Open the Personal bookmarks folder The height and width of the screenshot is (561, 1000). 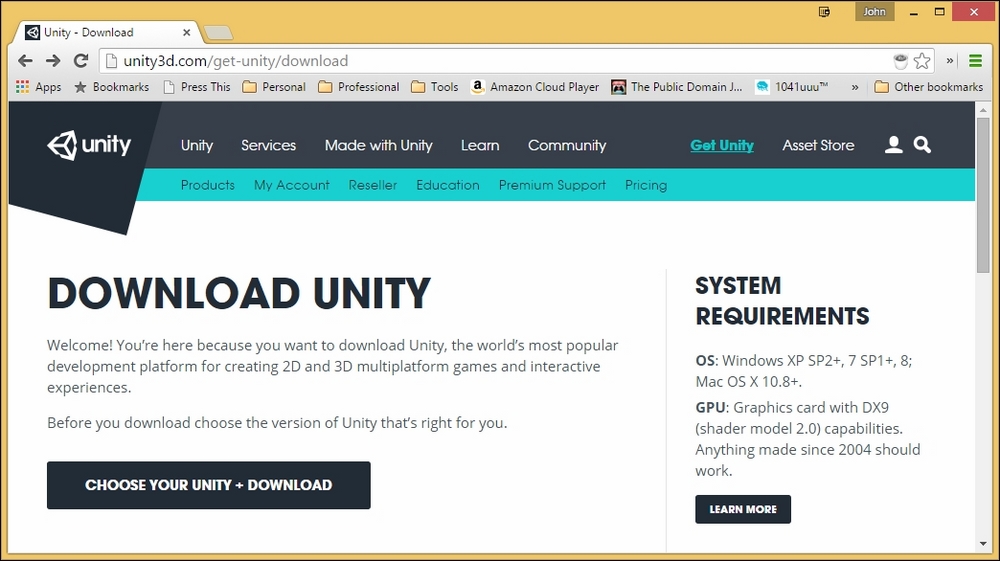[x=274, y=87]
